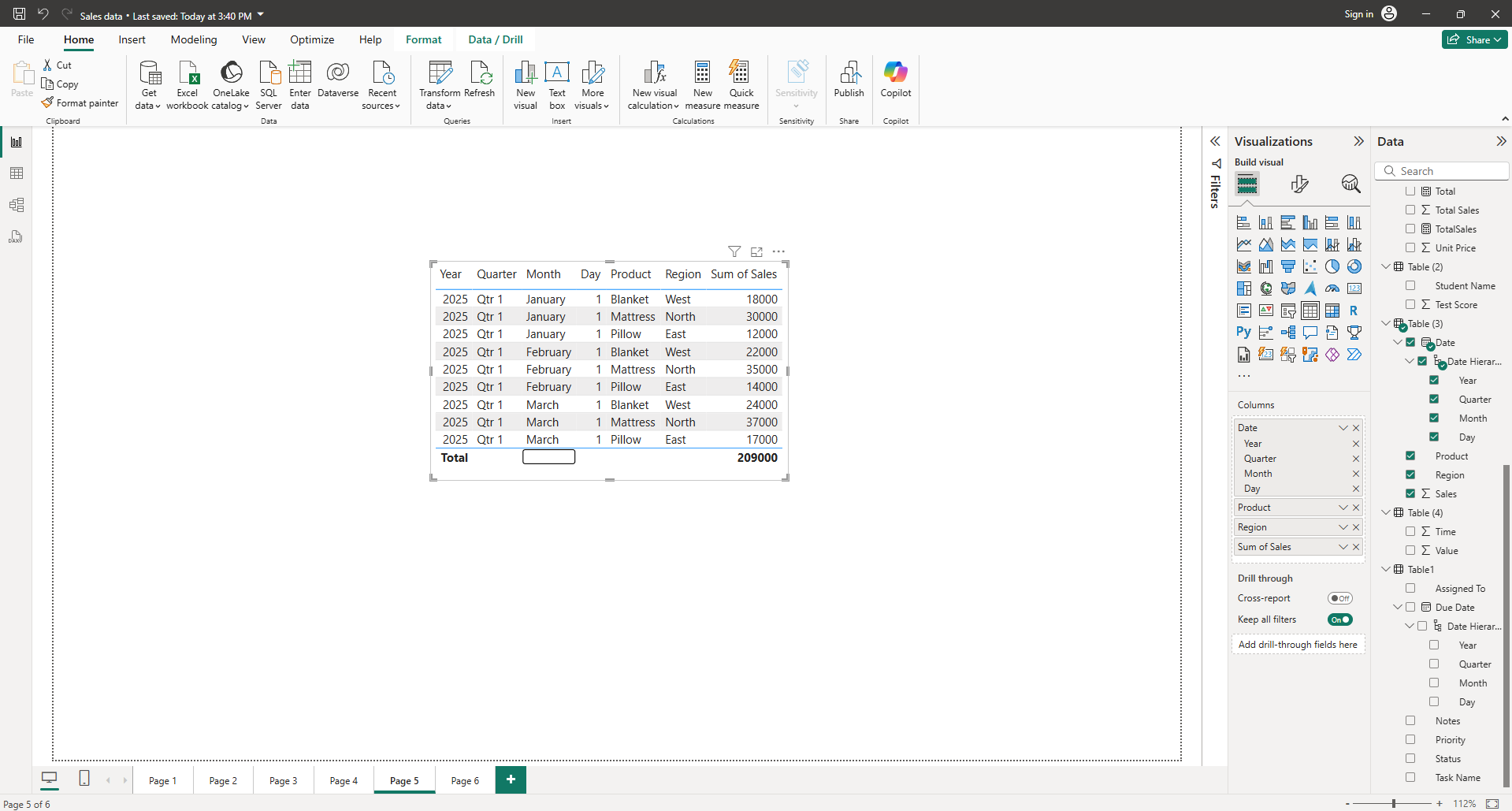
Task: Toggle the Cross-report switch
Action: pos(1339,598)
